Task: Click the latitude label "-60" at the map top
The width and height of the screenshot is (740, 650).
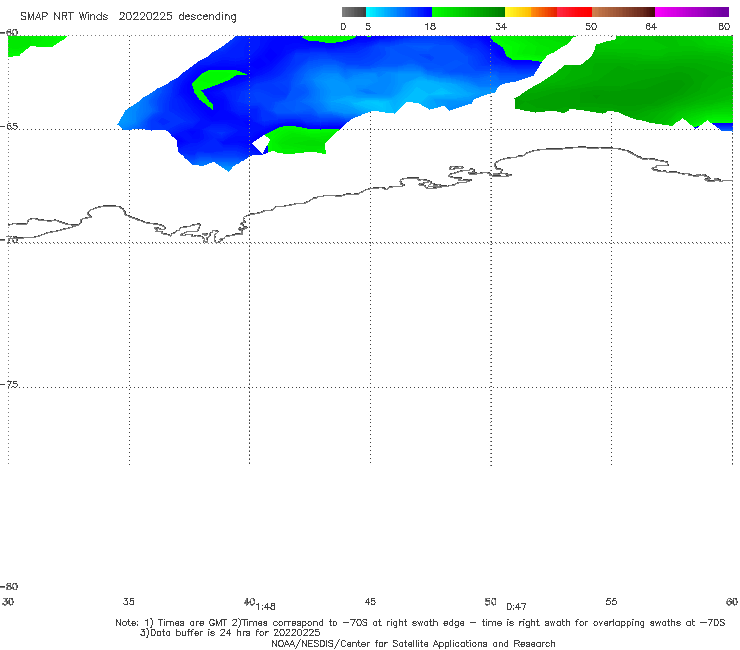Action: (9, 33)
